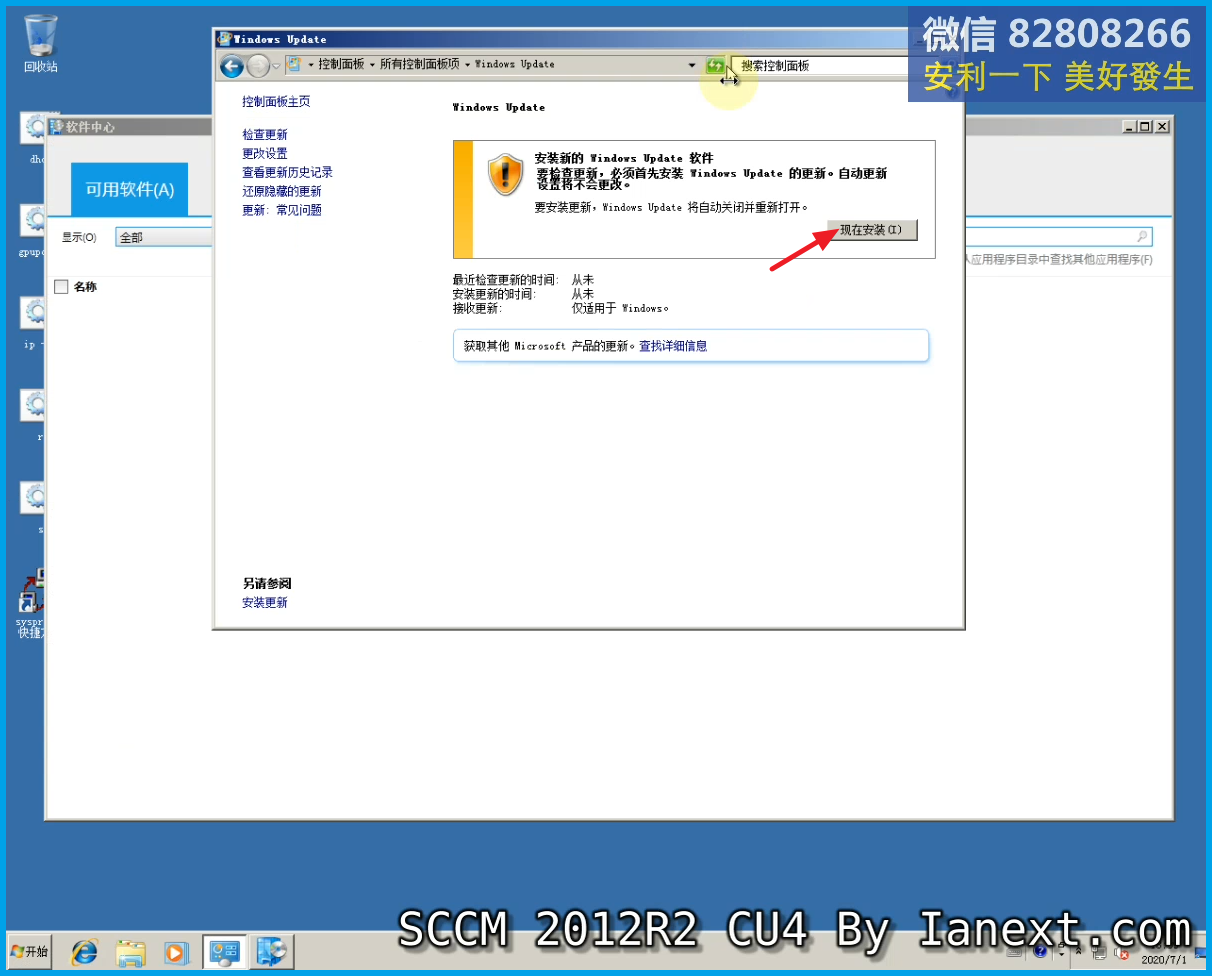Click the Windows Update shield warning icon
The width and height of the screenshot is (1212, 976).
(x=506, y=174)
